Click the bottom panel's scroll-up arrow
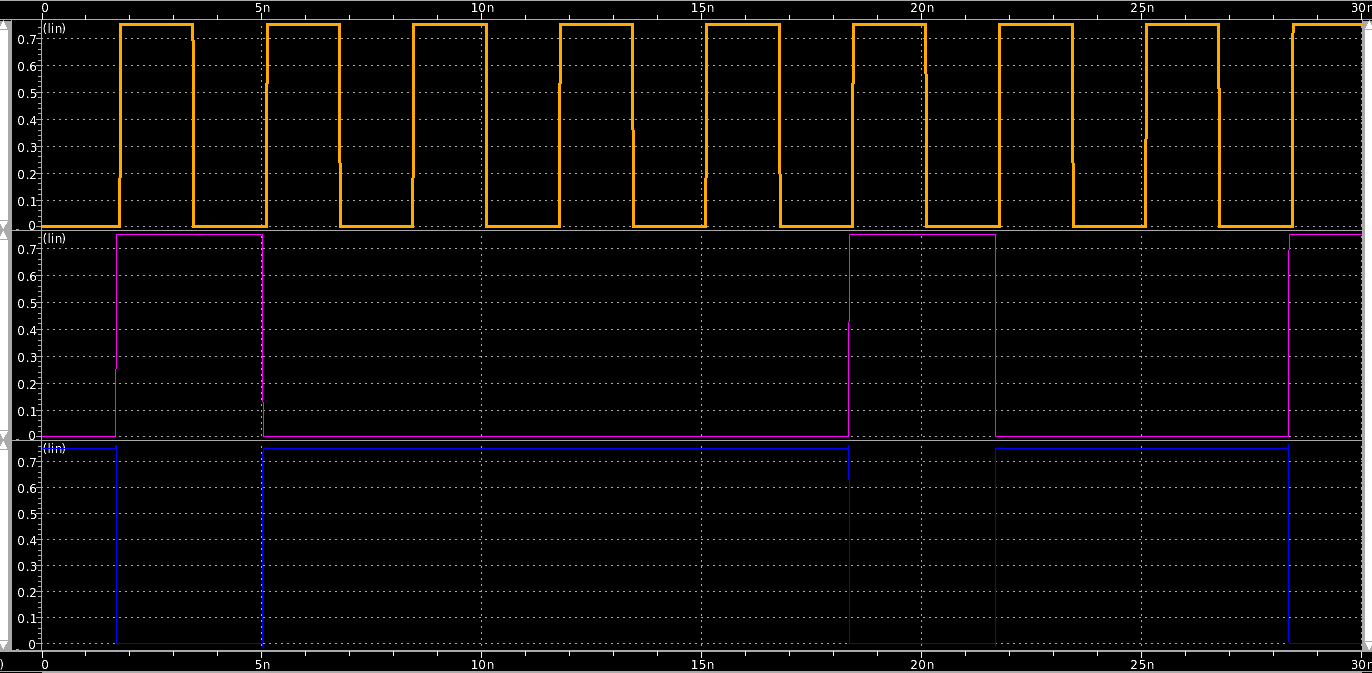 click(x=4, y=447)
